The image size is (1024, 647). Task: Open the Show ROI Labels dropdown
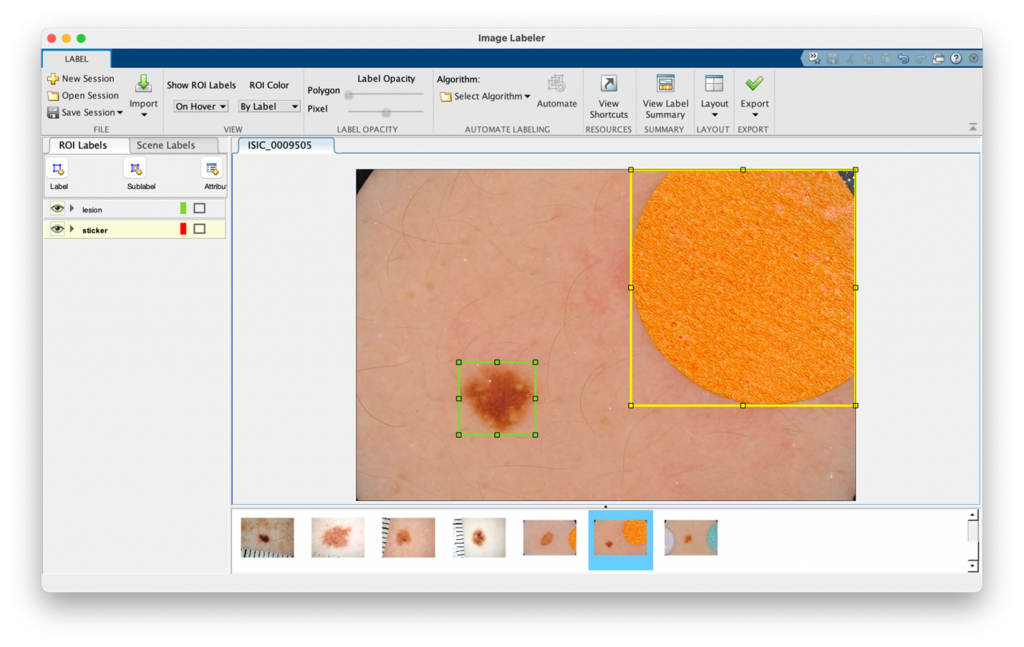[201, 106]
